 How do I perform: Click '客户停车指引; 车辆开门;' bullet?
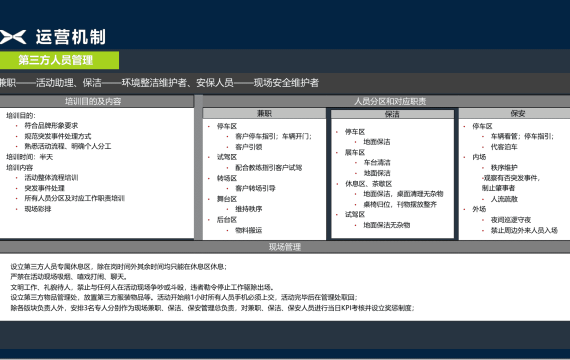(x=273, y=136)
